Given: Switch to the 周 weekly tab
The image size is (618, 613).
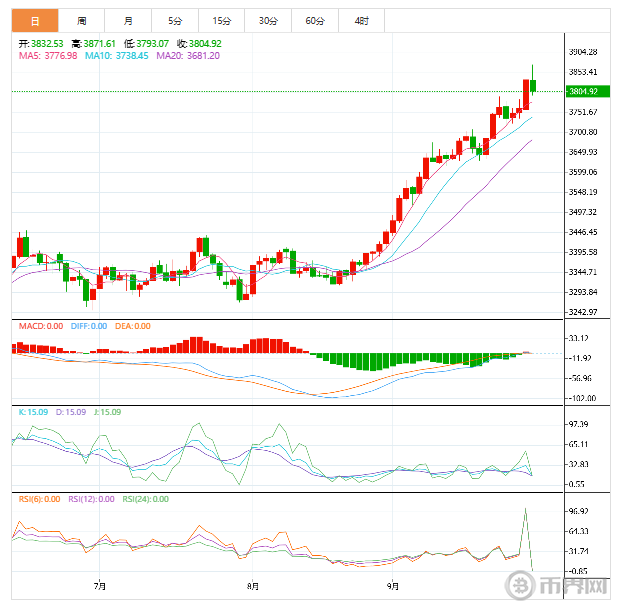Looking at the screenshot, I should click(x=81, y=20).
